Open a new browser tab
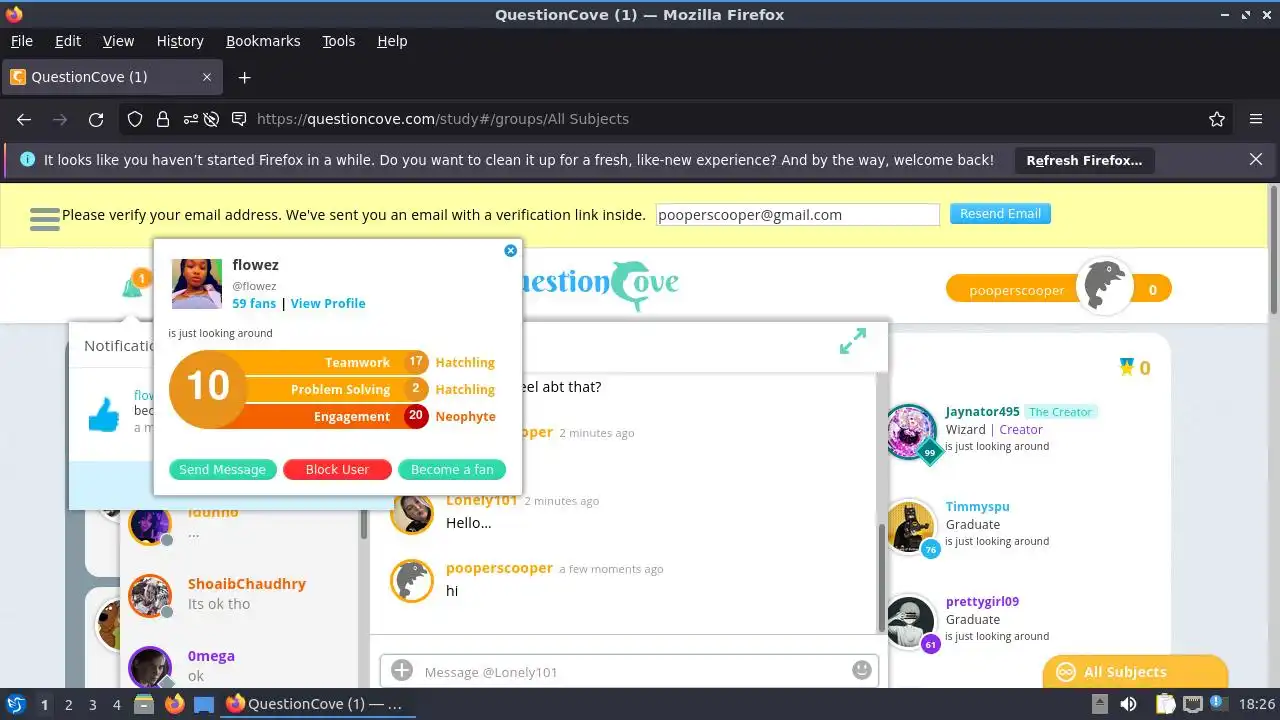The image size is (1280, 720). (x=244, y=77)
